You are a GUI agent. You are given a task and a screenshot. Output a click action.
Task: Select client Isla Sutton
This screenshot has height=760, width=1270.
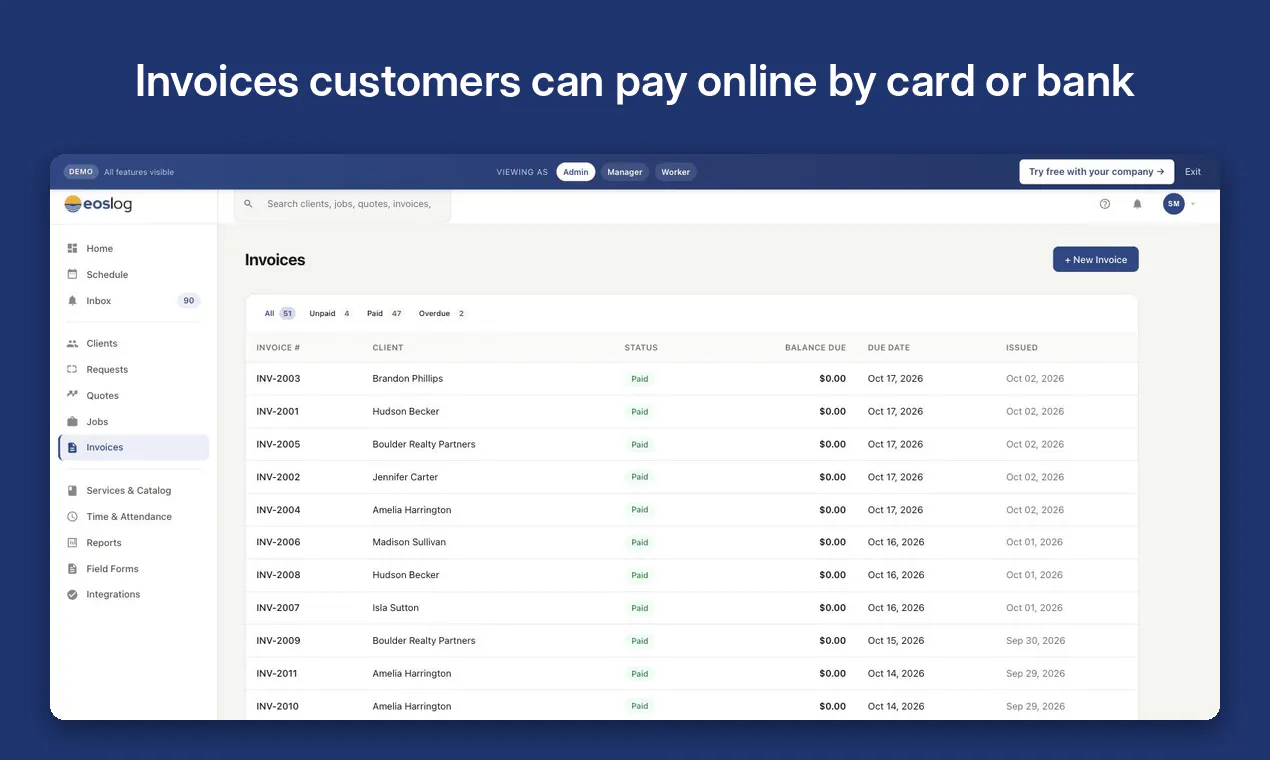396,608
